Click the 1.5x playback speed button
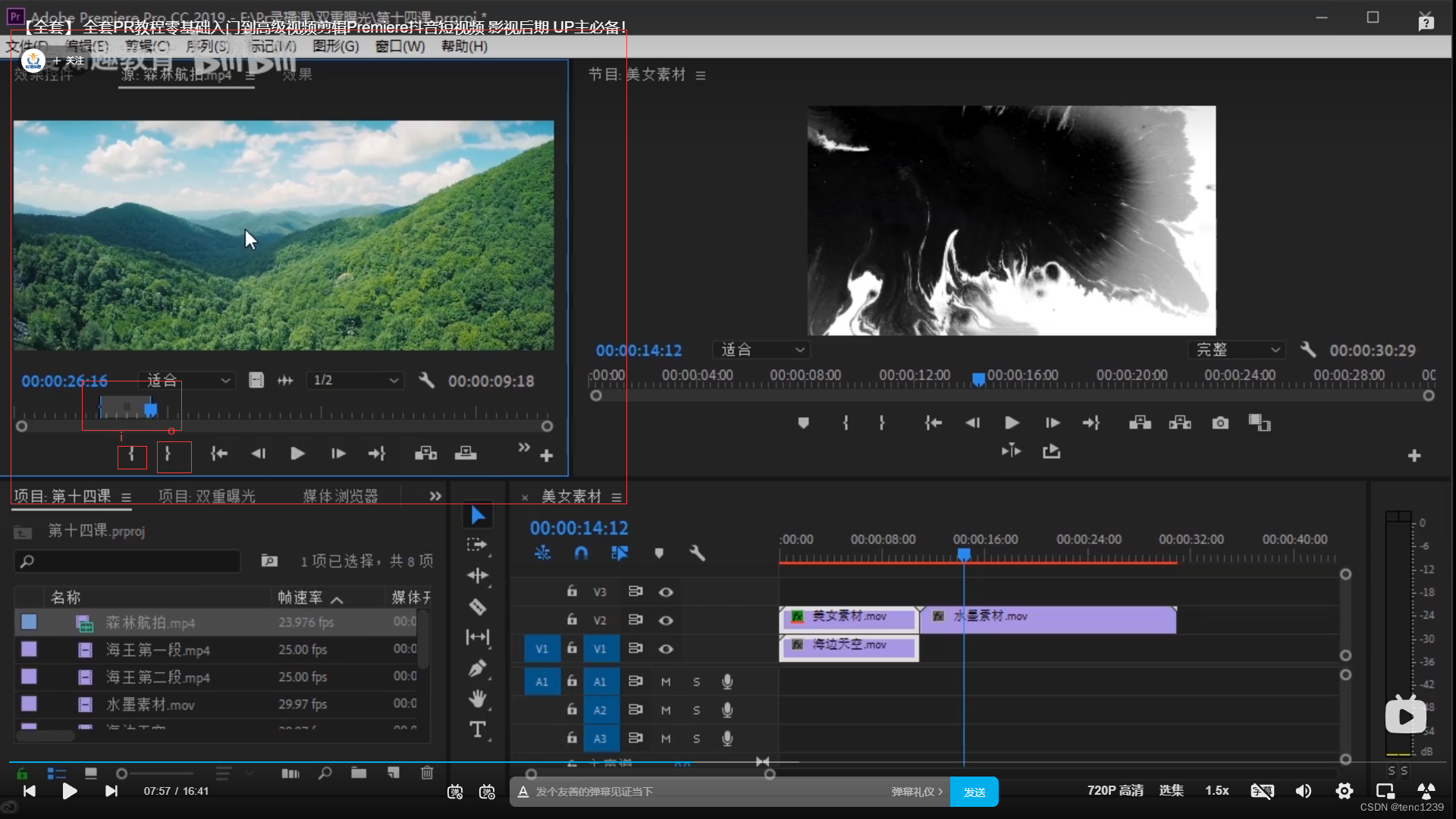Screen dimensions: 1456x819 1216,790
